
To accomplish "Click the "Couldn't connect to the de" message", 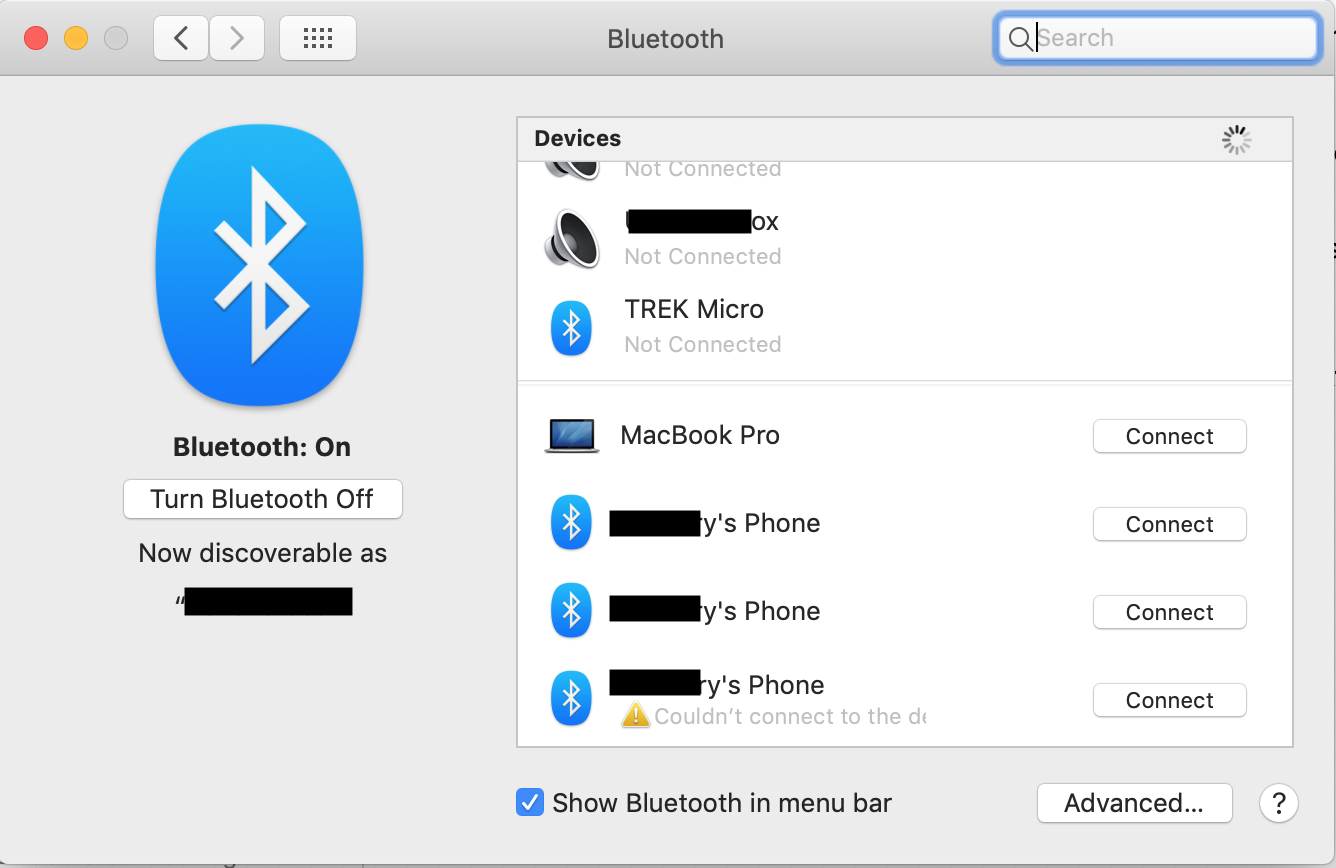I will coord(790,716).
